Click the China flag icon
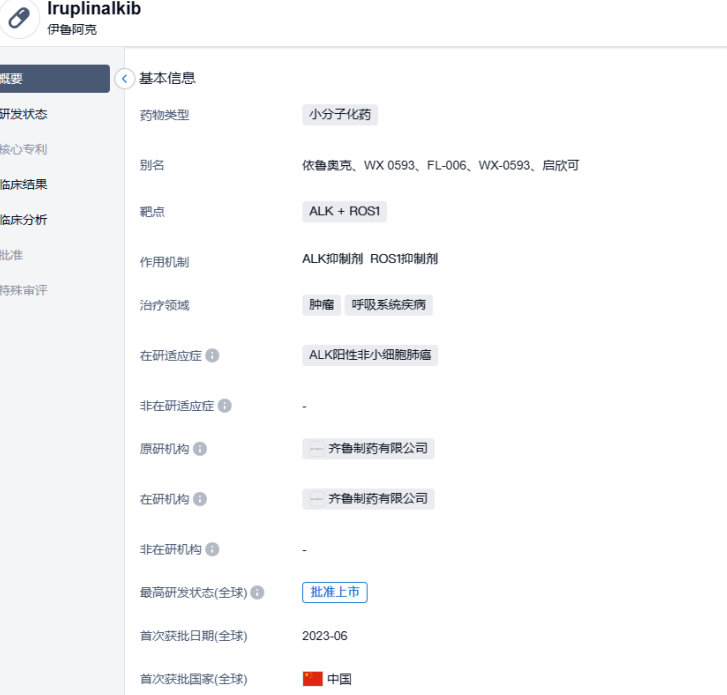The image size is (727, 695). click(x=312, y=679)
